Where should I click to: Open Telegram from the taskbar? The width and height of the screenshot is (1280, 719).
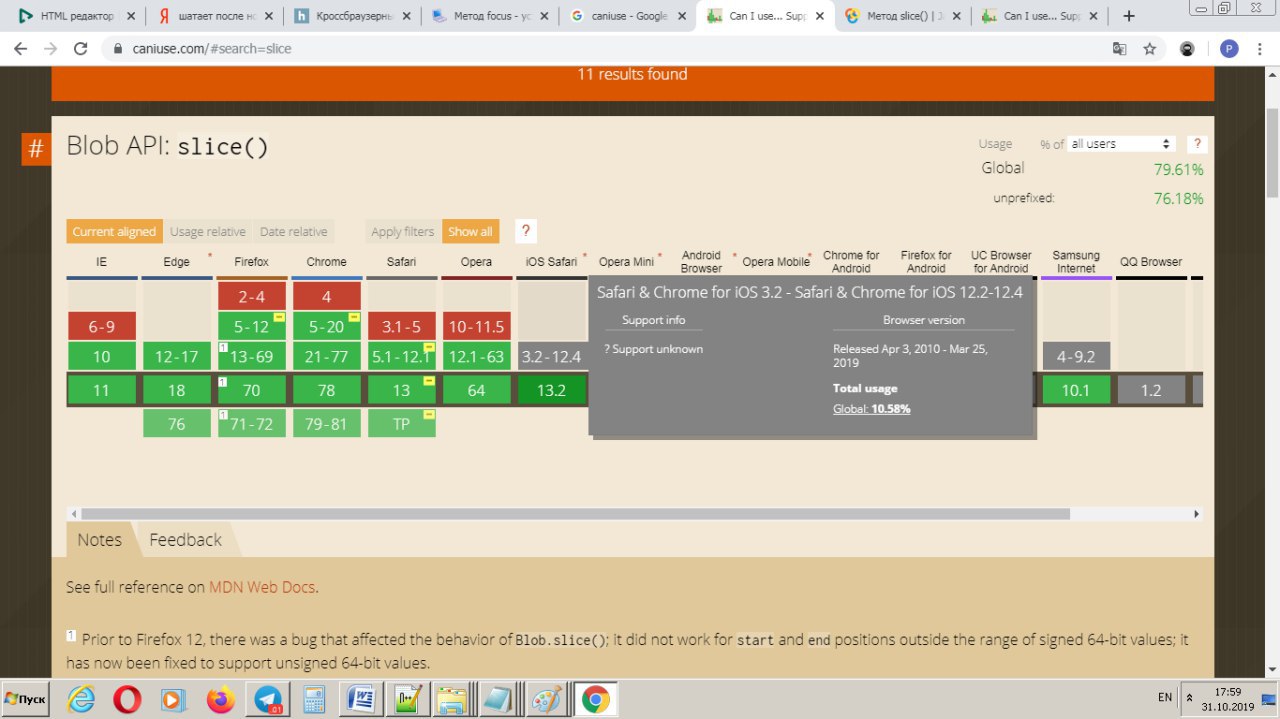point(268,698)
